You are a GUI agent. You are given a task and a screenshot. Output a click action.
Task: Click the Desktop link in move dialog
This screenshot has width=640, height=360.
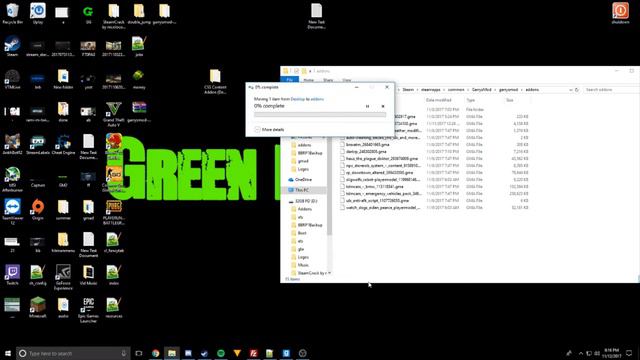pyautogui.click(x=298, y=99)
